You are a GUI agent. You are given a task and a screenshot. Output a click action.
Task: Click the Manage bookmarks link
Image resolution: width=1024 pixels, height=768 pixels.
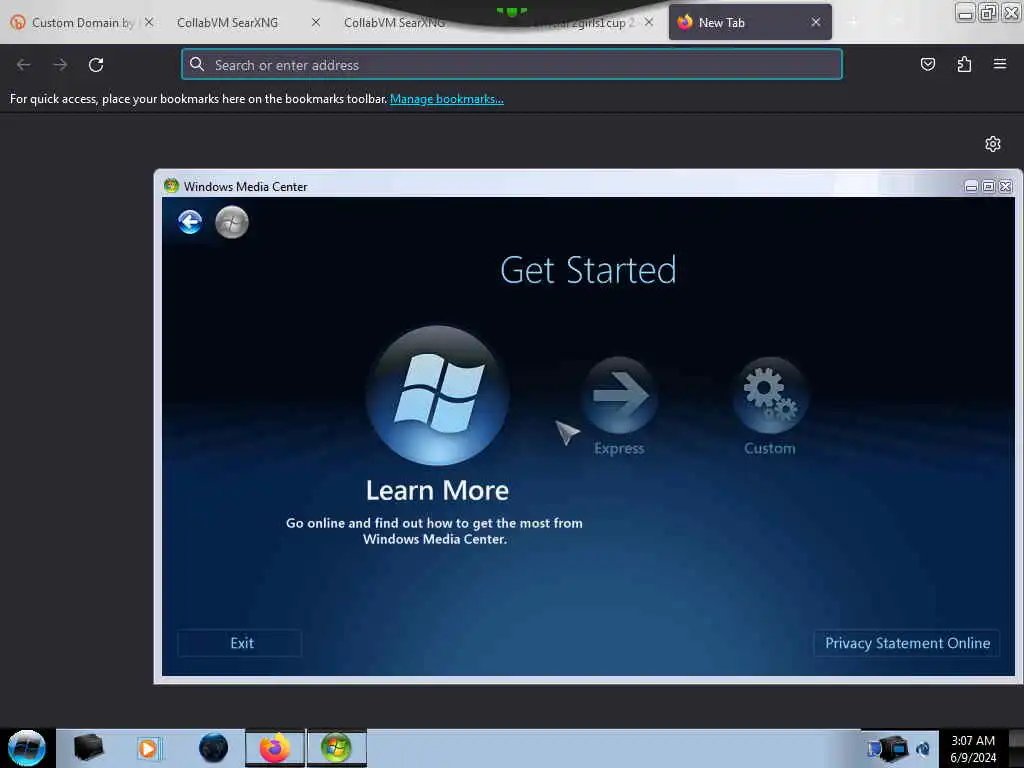click(447, 99)
